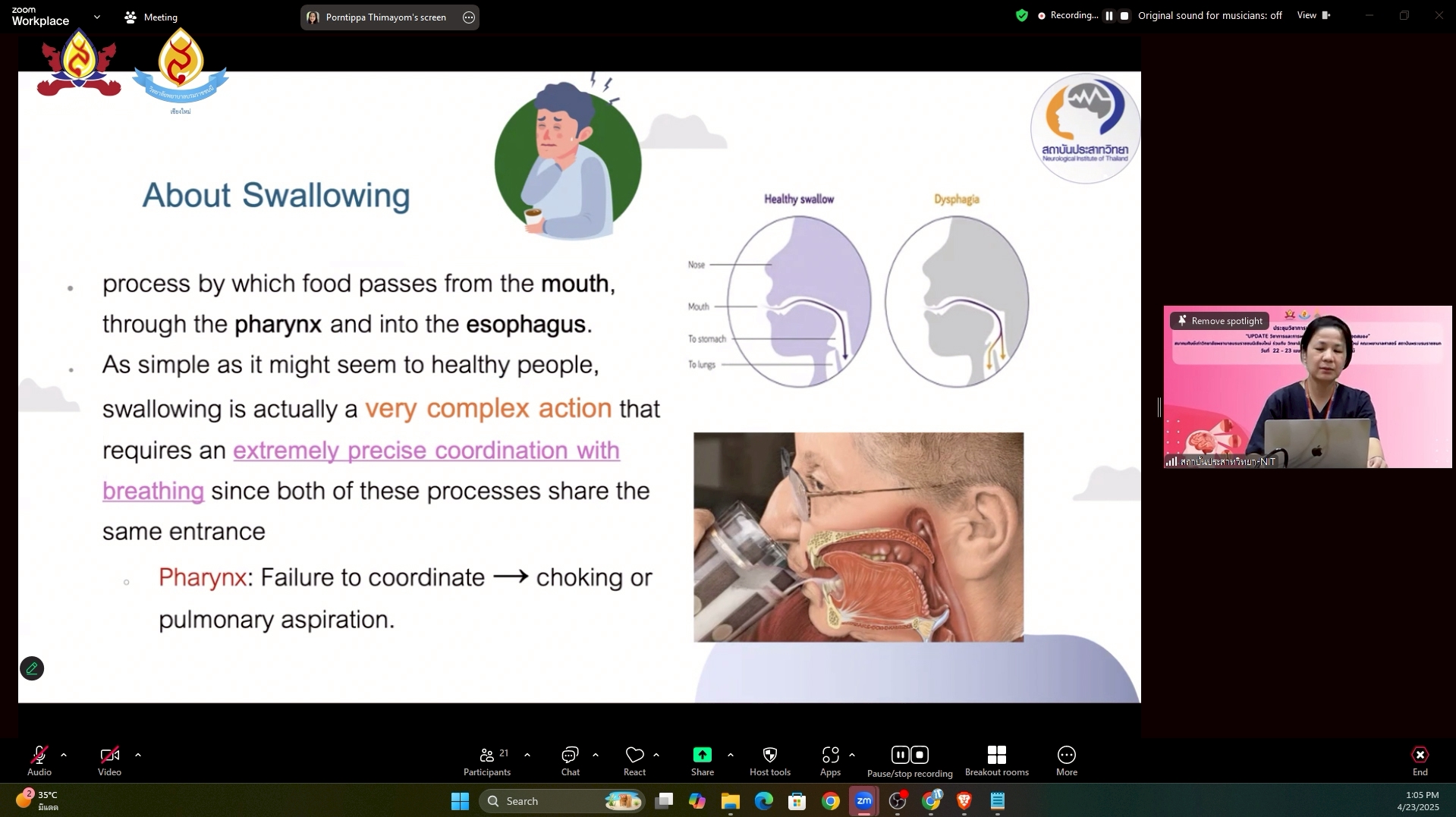Expand the Chat options chevron
The height and width of the screenshot is (817, 1456).
[596, 755]
